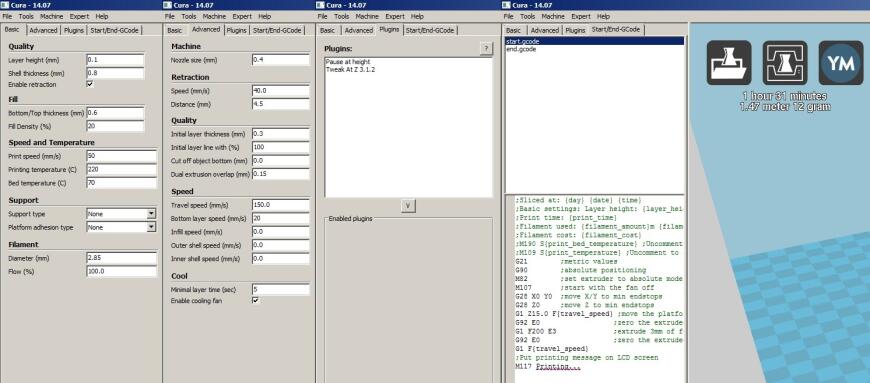Select start.gcode in the file list
The image size is (870, 383).
594,41
